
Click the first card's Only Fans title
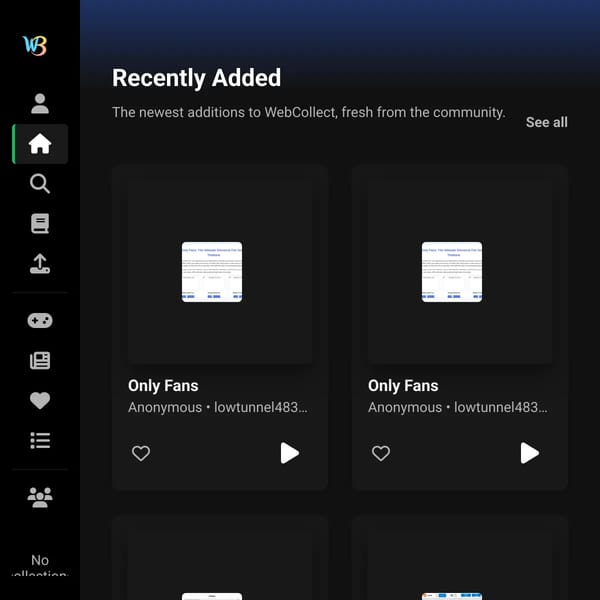point(163,386)
